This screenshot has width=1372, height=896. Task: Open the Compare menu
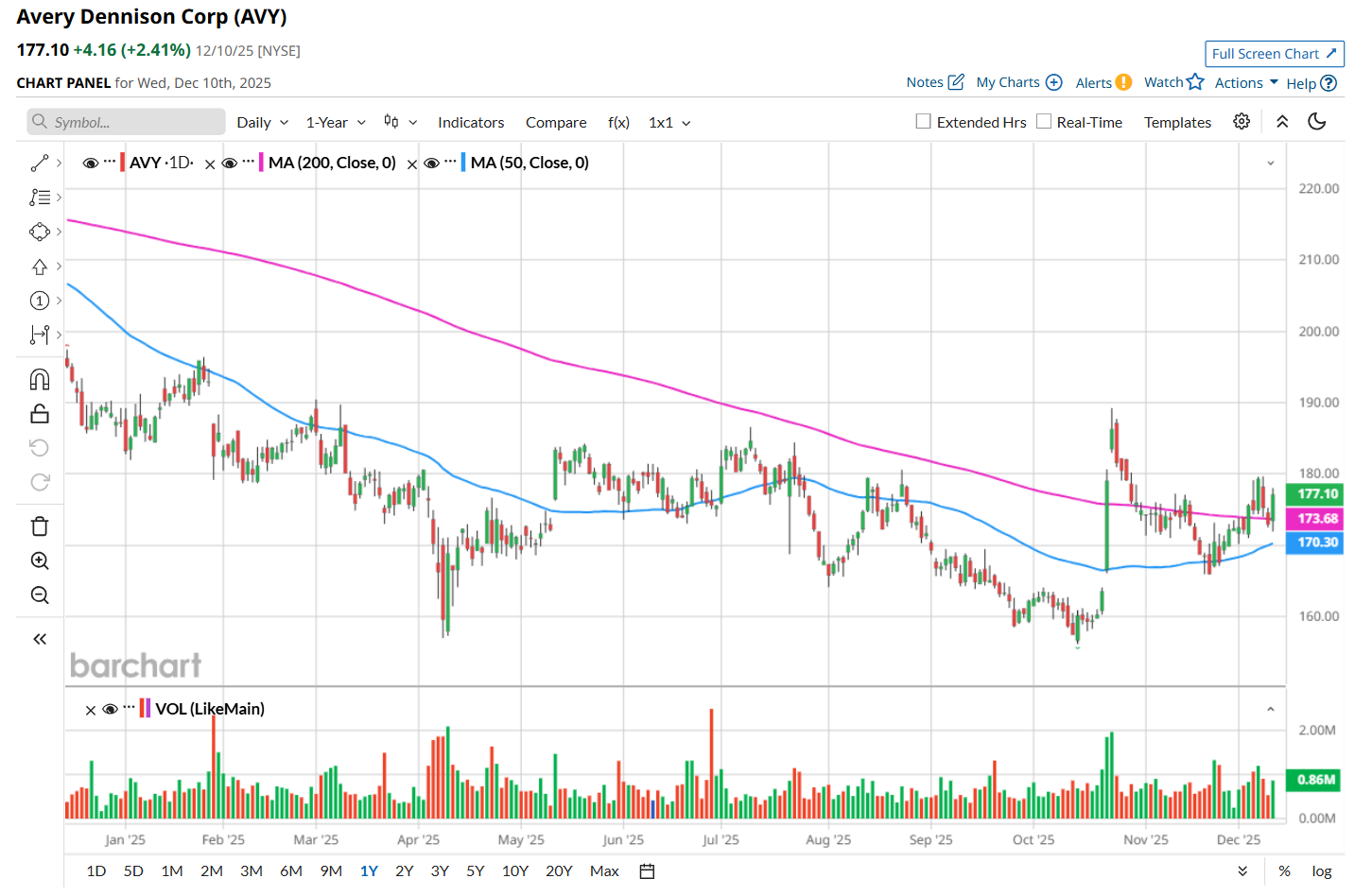click(x=556, y=122)
